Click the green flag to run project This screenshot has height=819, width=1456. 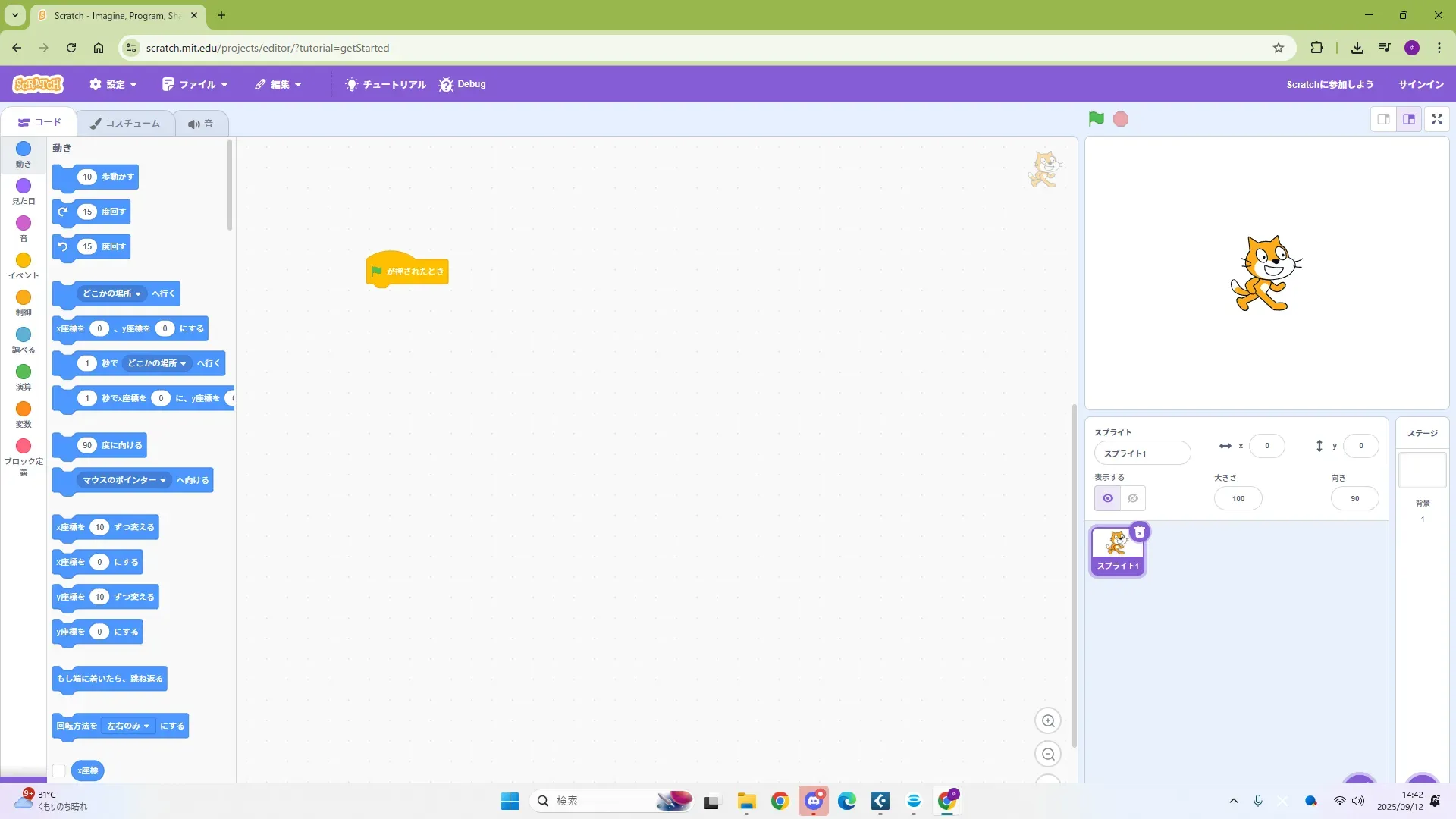pos(1096,119)
